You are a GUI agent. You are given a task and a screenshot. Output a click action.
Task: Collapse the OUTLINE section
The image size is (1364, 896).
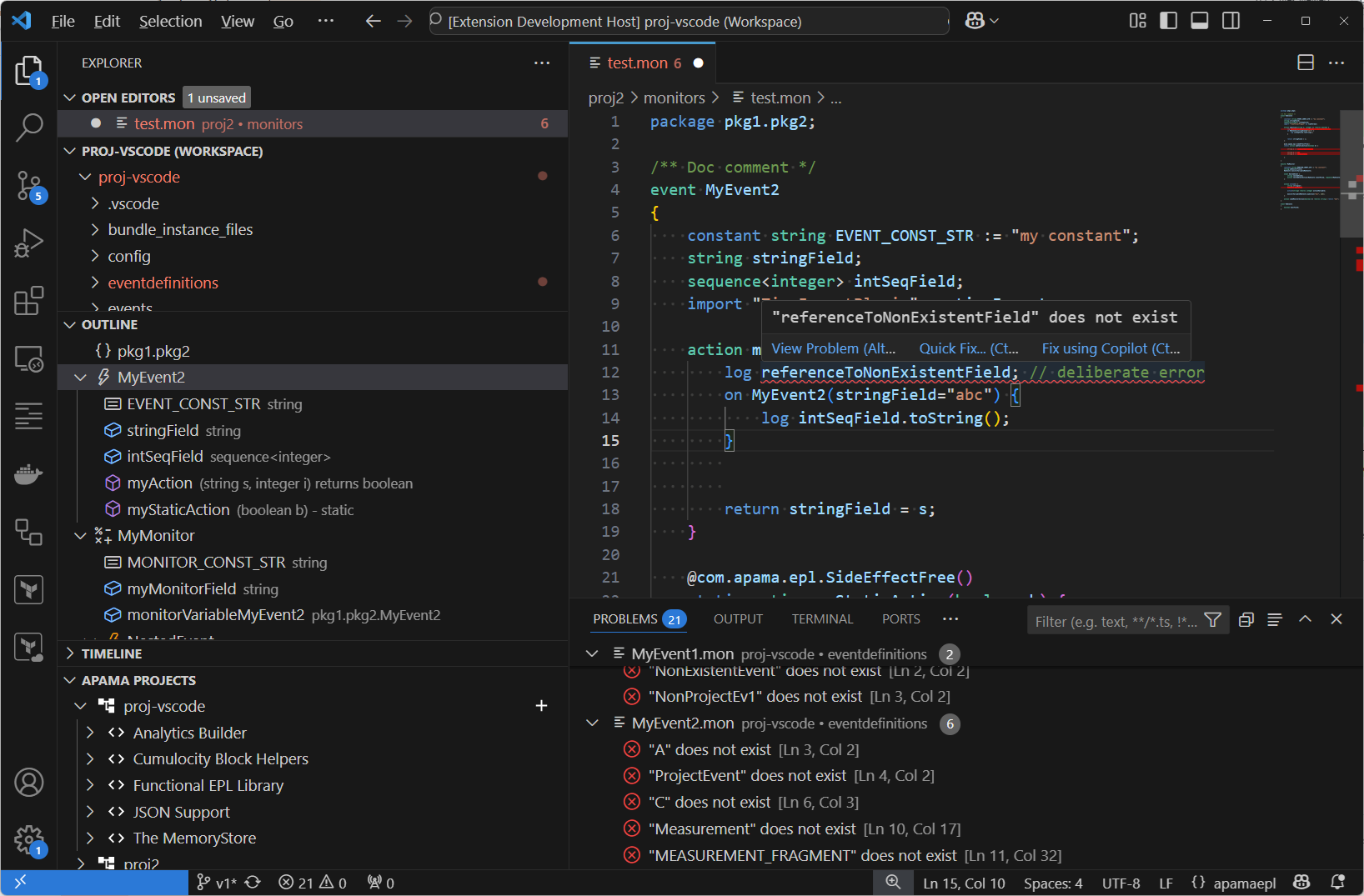pos(70,324)
